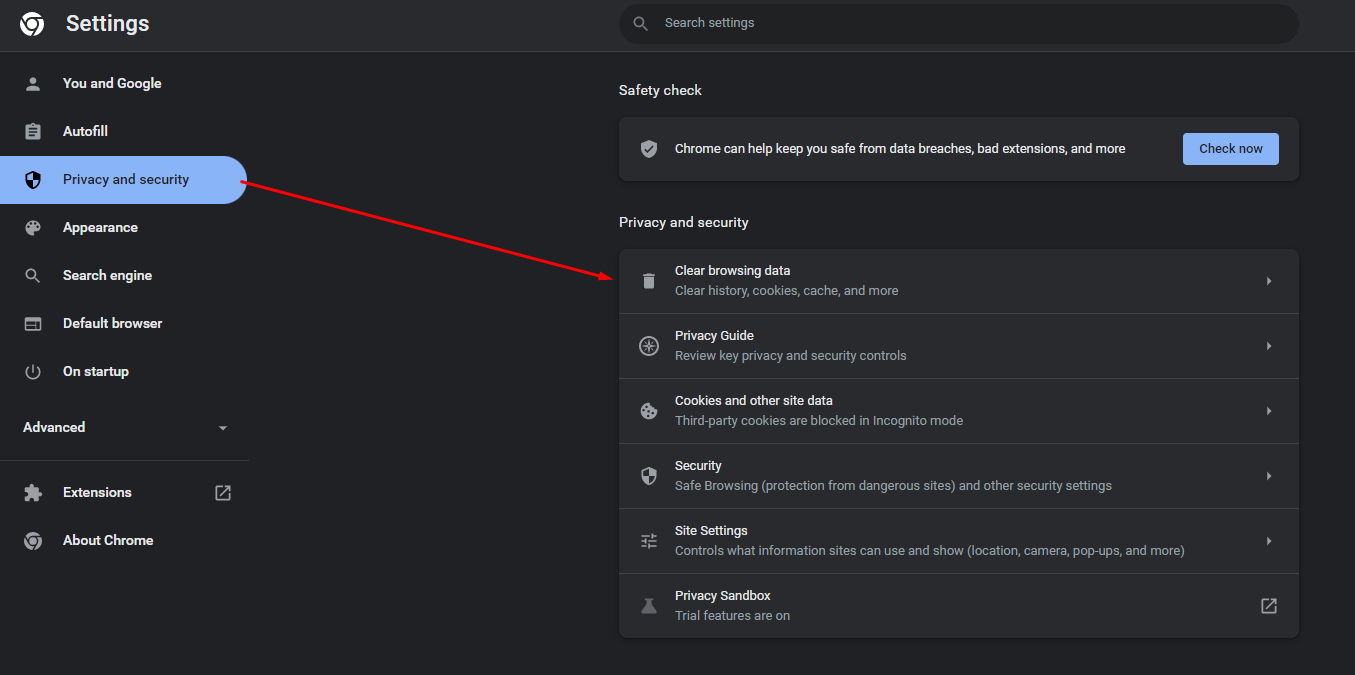Click the Clear browsing data title

tap(733, 271)
